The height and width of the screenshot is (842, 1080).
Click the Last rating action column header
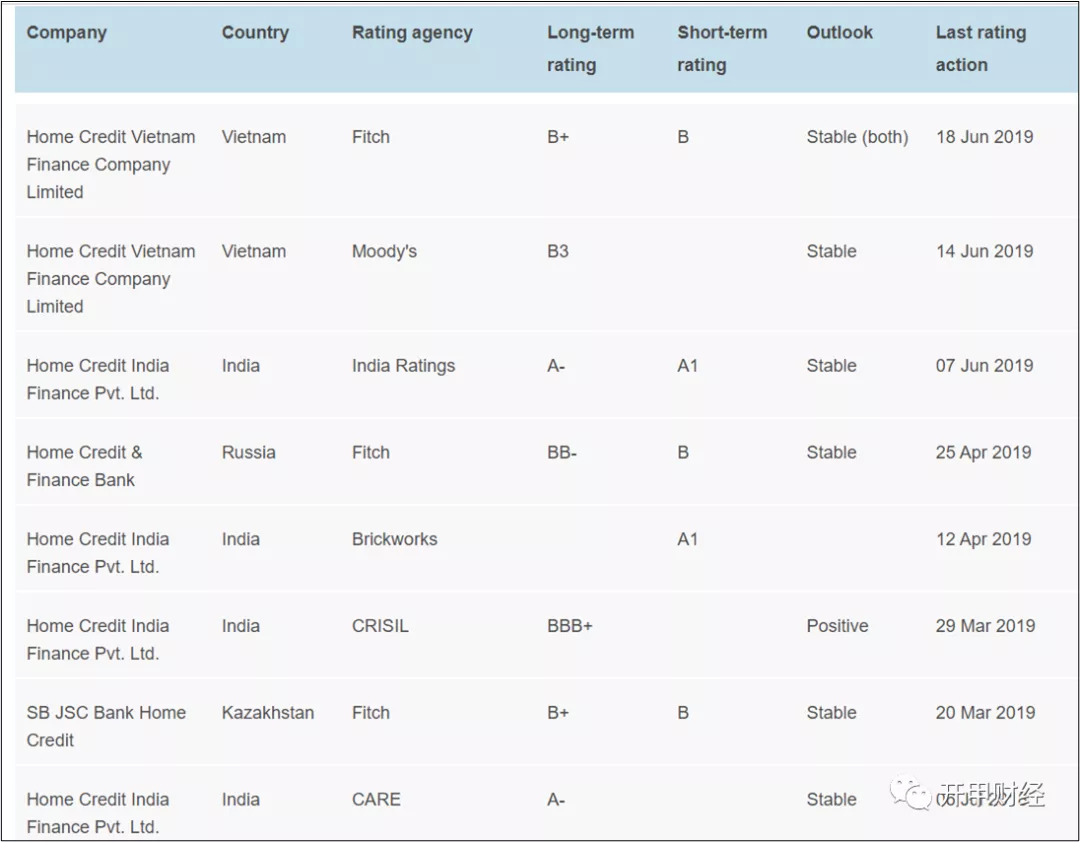tap(981, 48)
